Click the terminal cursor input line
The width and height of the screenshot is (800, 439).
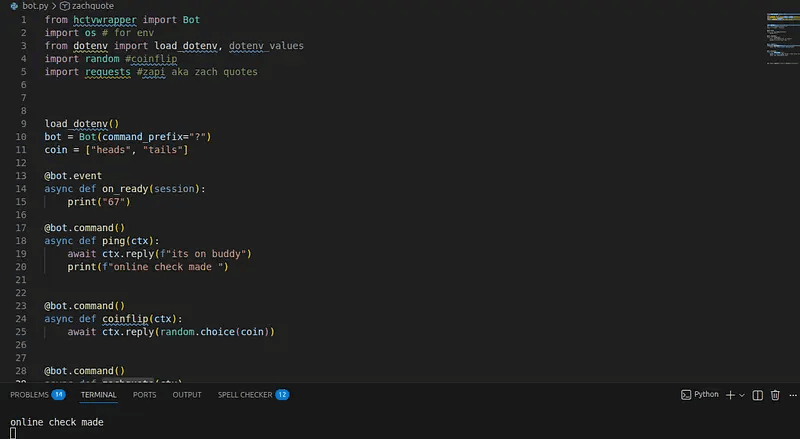[x=13, y=433]
